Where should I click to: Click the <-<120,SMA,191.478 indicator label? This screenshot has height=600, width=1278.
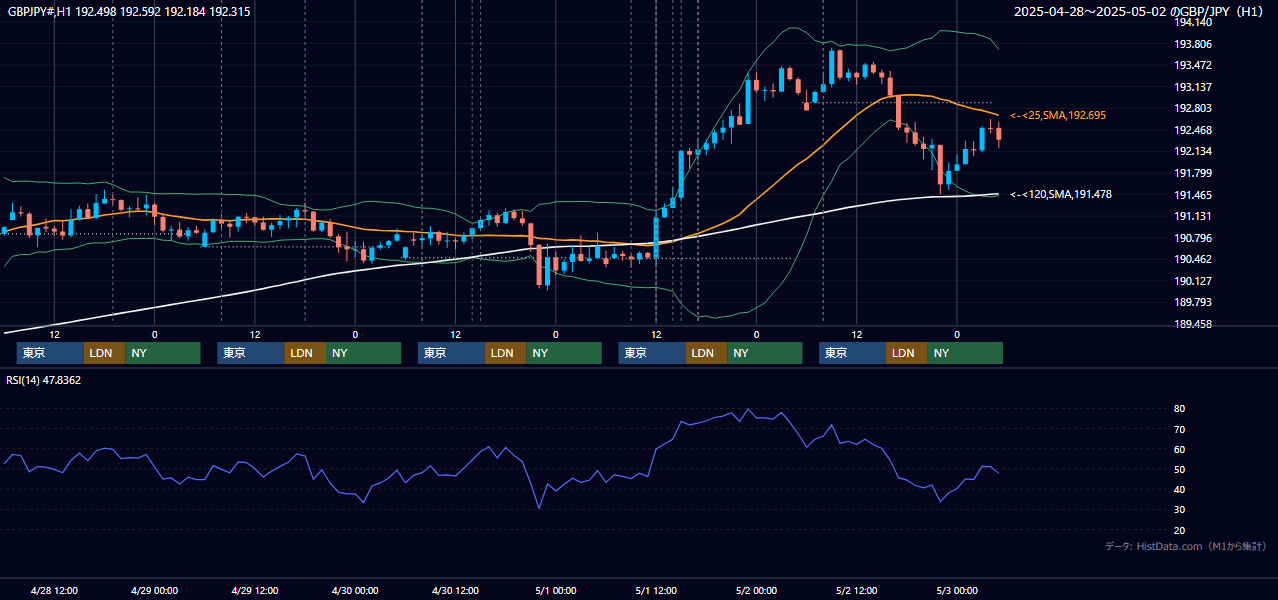1061,195
